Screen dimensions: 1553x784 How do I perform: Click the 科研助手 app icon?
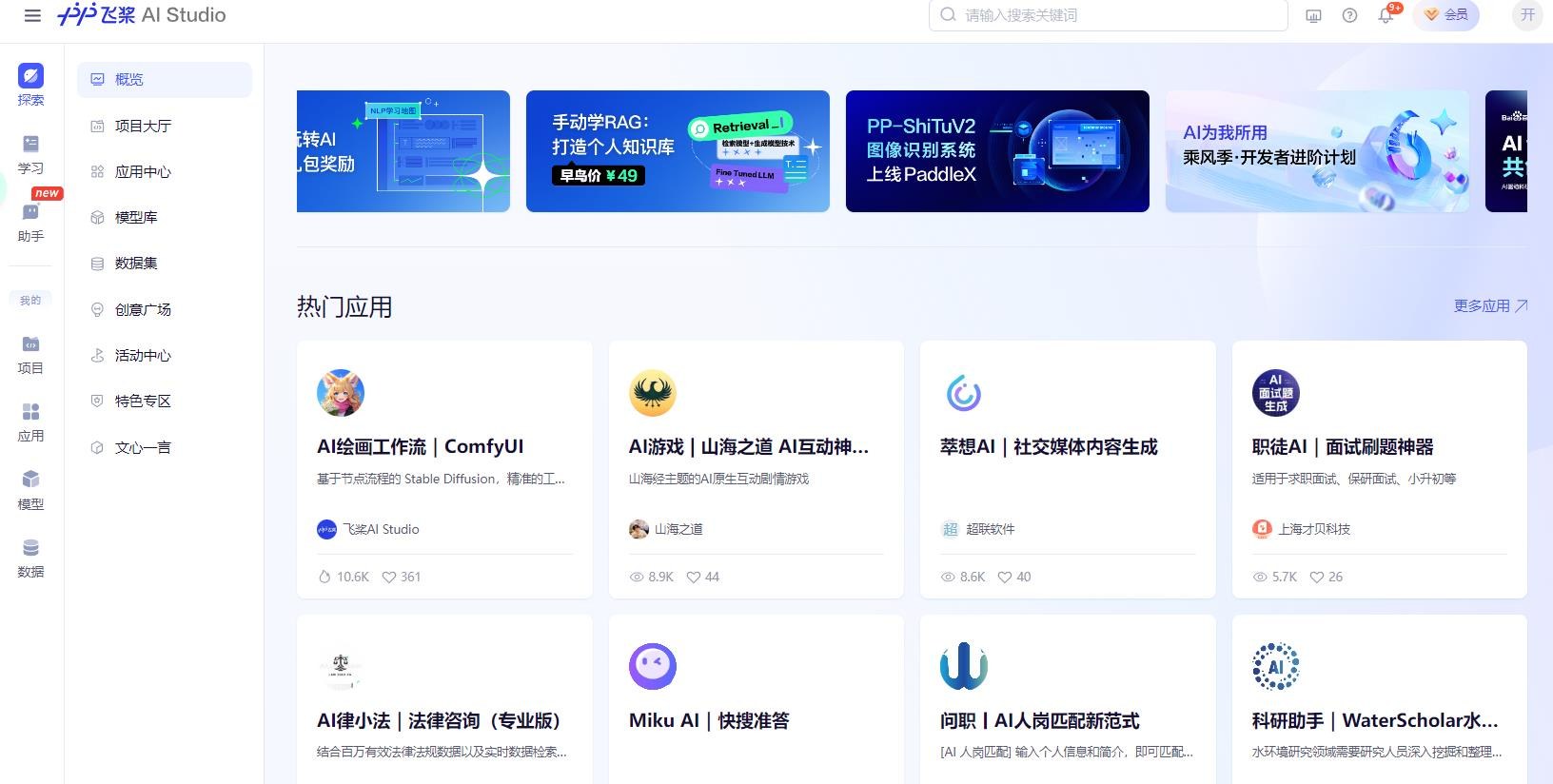point(1276,666)
